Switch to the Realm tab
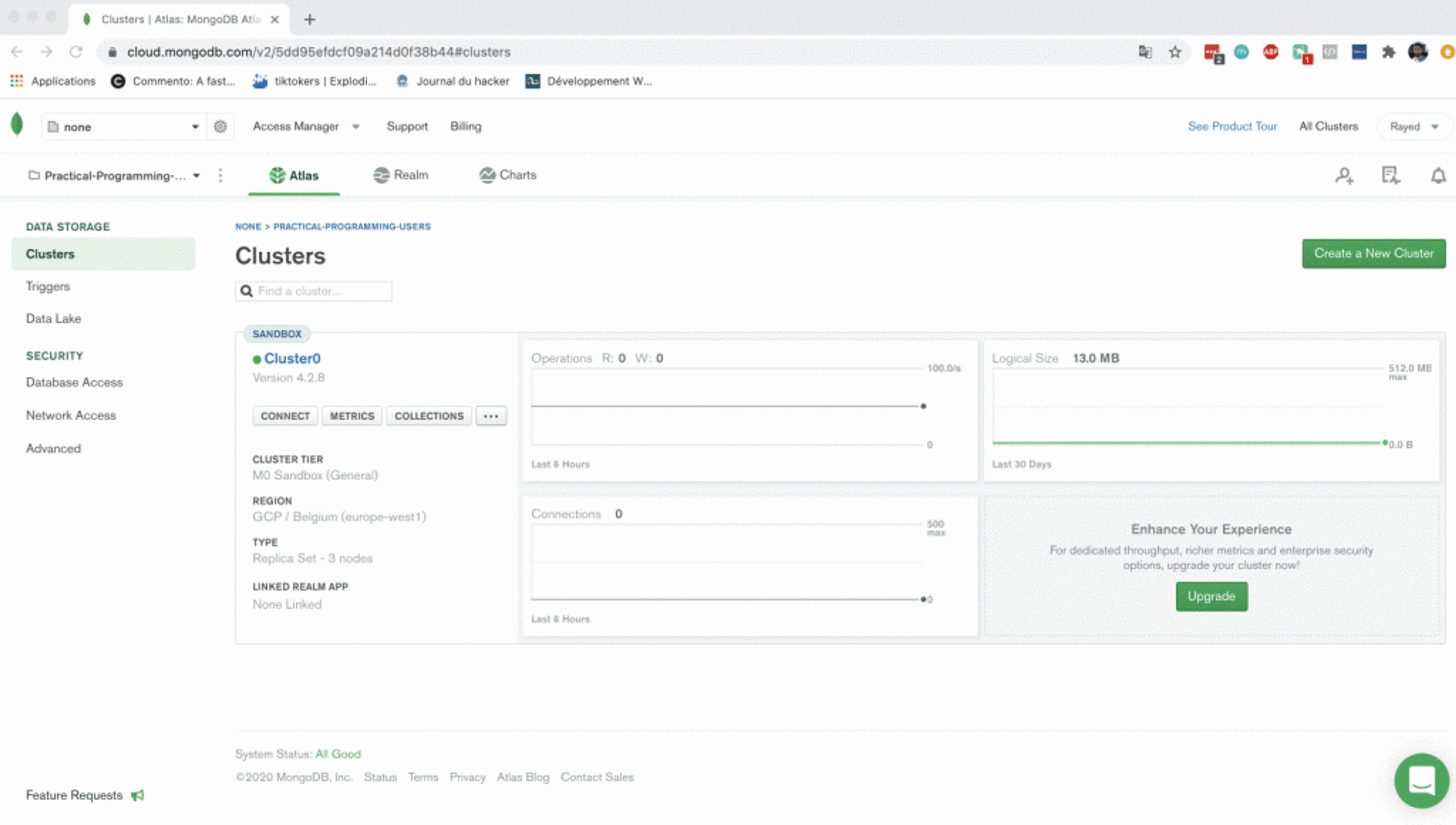The image size is (1456, 825). click(401, 175)
